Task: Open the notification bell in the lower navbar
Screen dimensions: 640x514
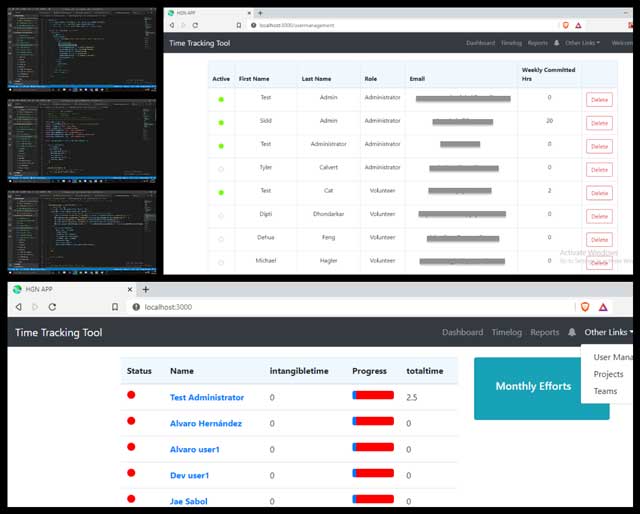Action: pos(572,332)
